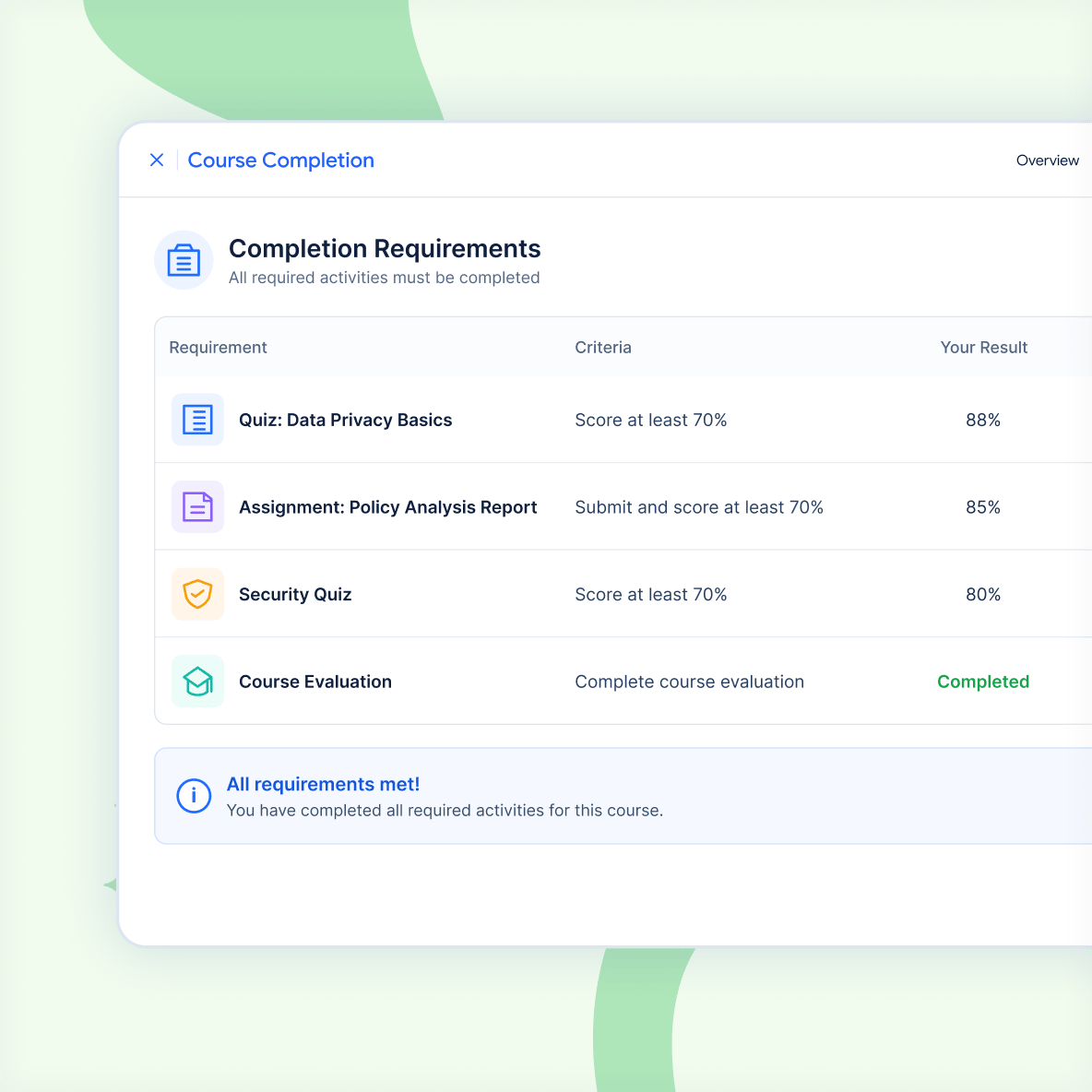Click the Your Result column header

tap(983, 348)
